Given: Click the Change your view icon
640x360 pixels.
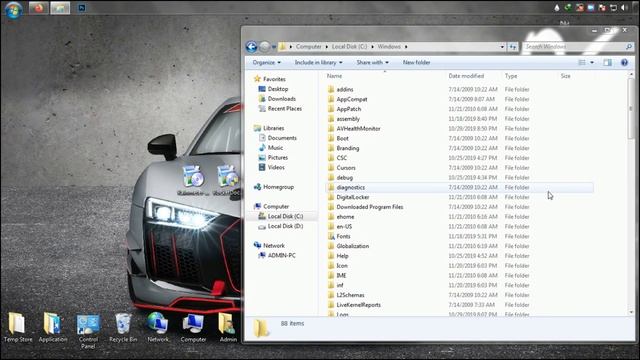Looking at the screenshot, I should point(582,62).
